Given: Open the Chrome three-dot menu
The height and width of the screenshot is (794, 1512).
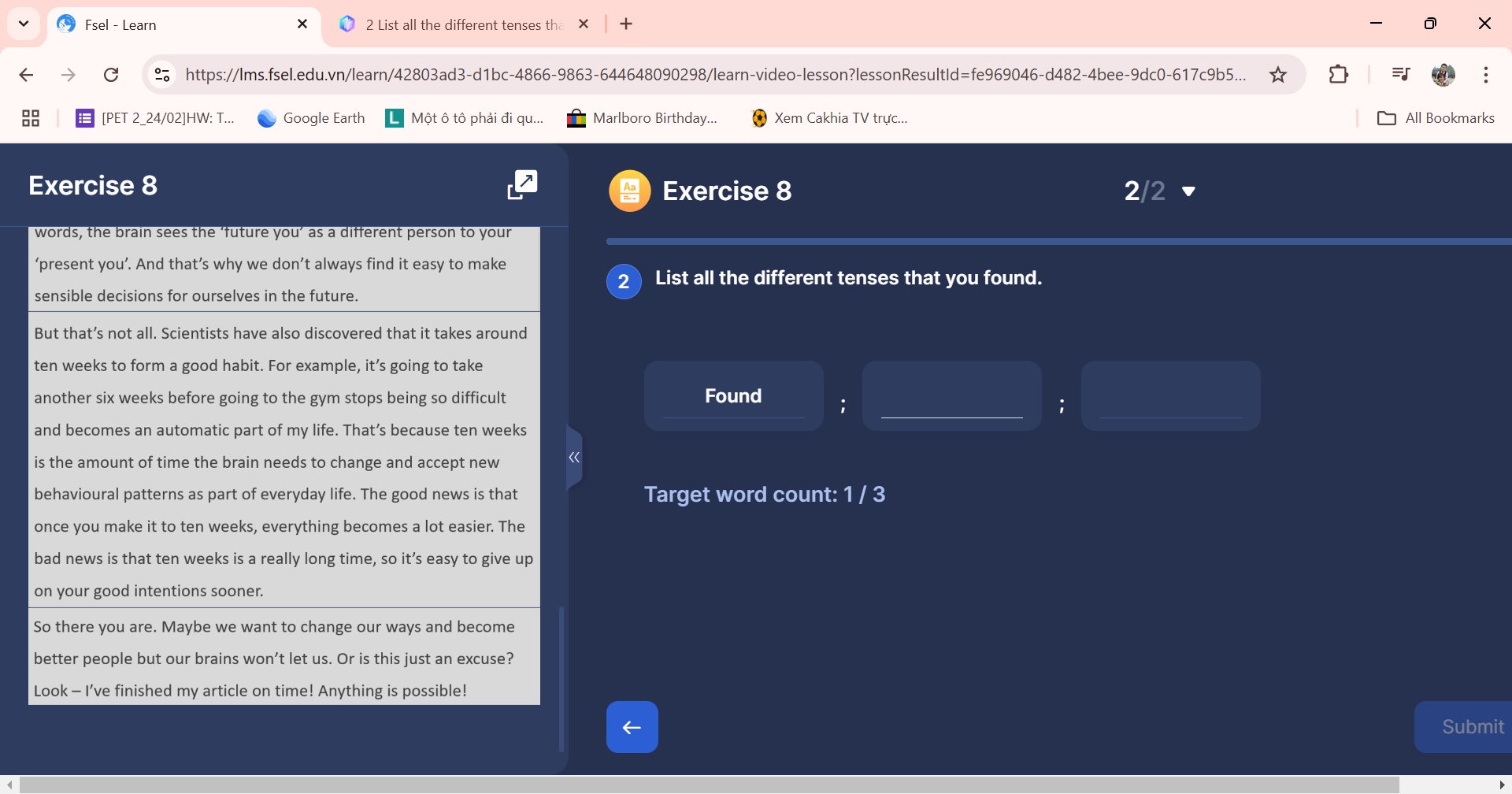Looking at the screenshot, I should [x=1486, y=74].
